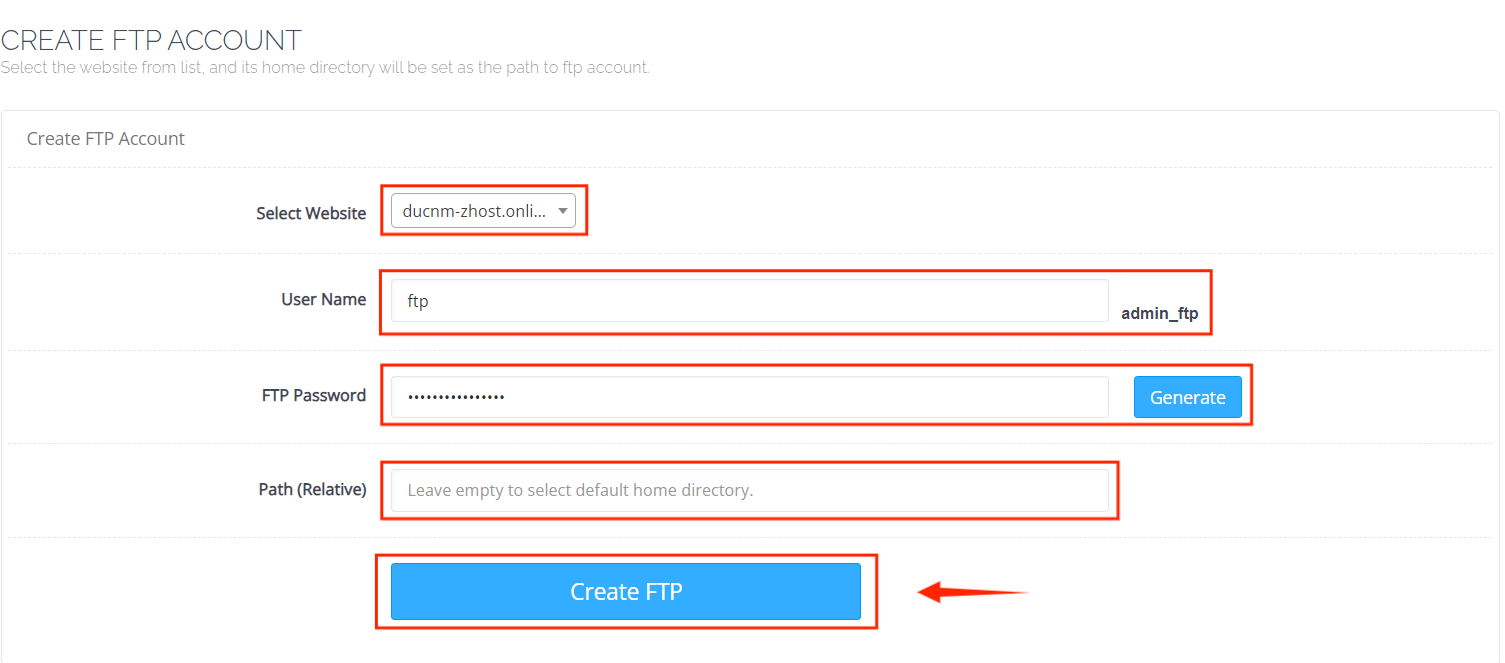Click the admin_ftp username preview text
Viewport: 1505px width, 663px height.
(1159, 314)
